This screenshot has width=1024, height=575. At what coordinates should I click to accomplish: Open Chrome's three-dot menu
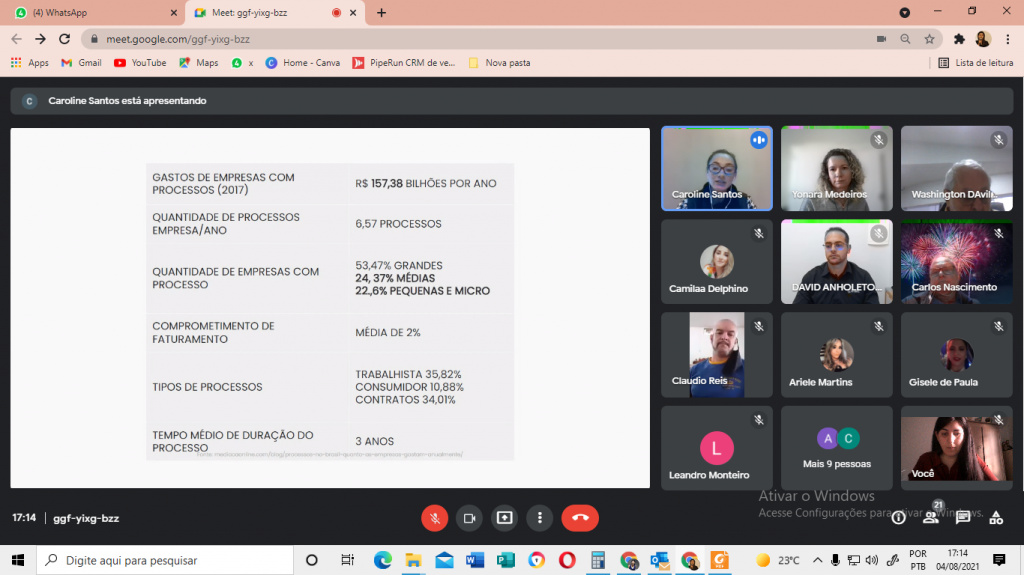point(1008,39)
